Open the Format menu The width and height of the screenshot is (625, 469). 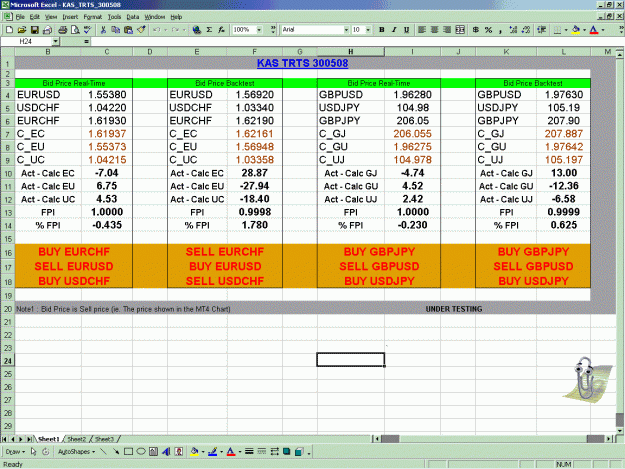(93, 17)
